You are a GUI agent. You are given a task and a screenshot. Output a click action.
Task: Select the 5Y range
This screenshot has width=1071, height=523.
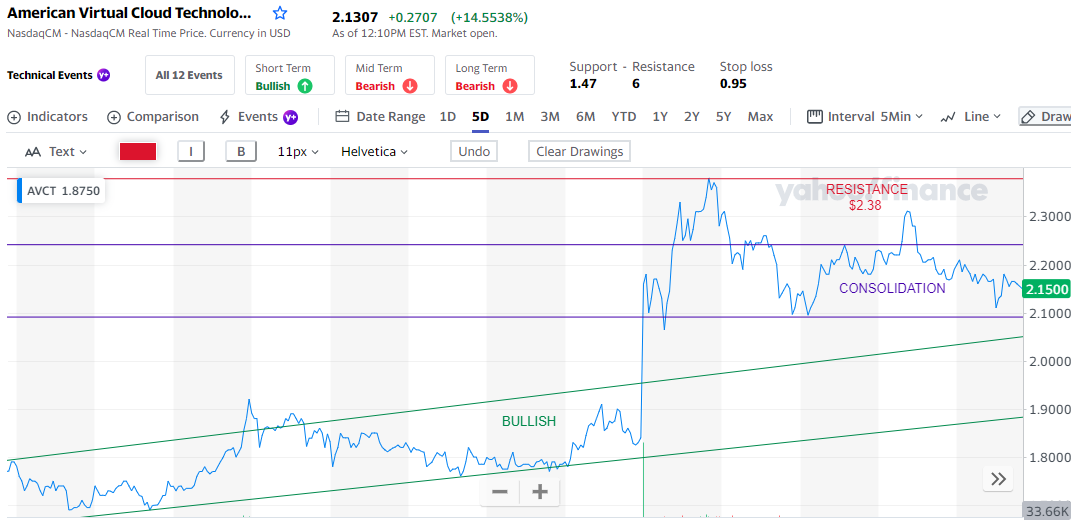(x=723, y=117)
